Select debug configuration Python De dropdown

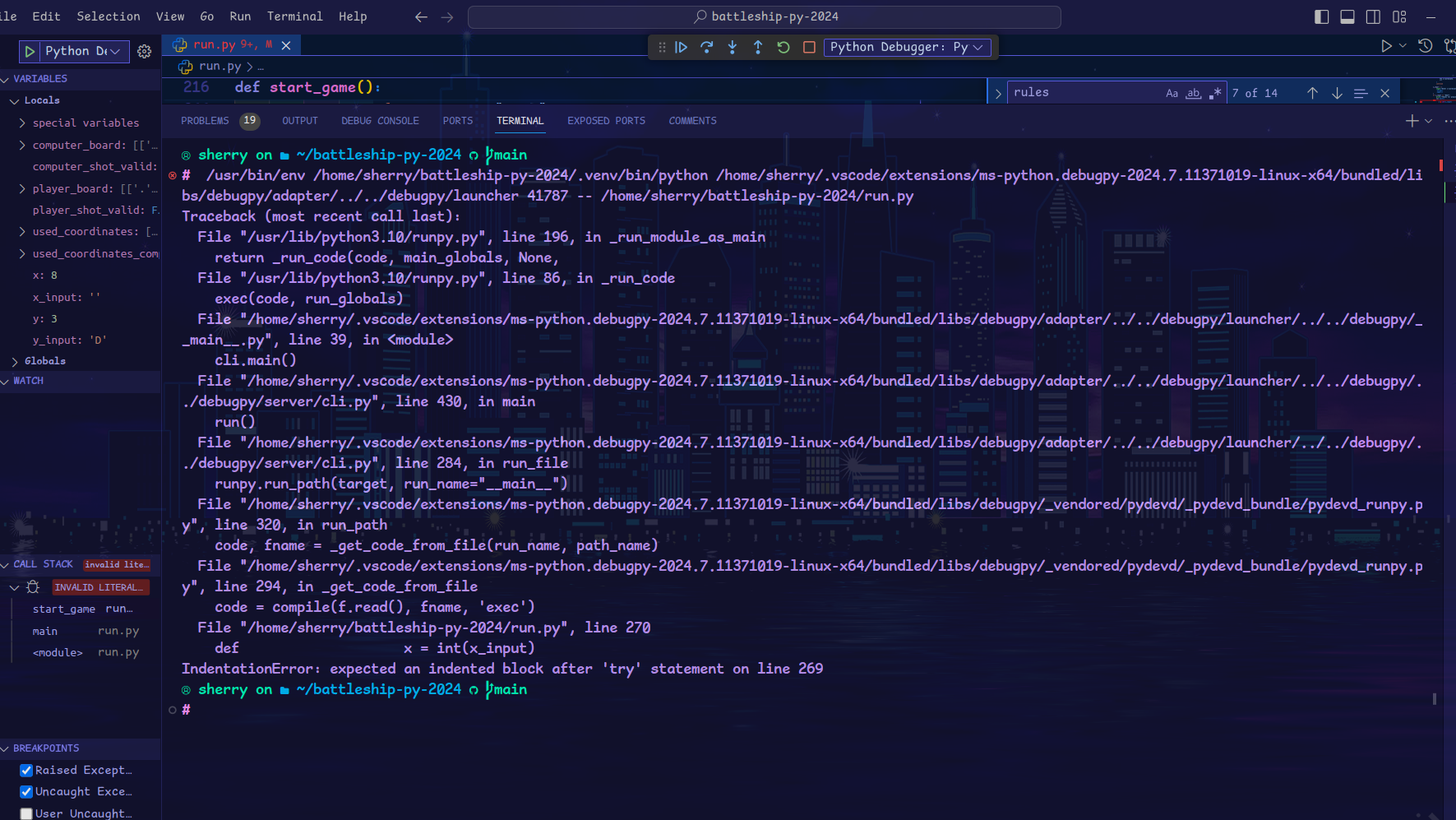85,51
